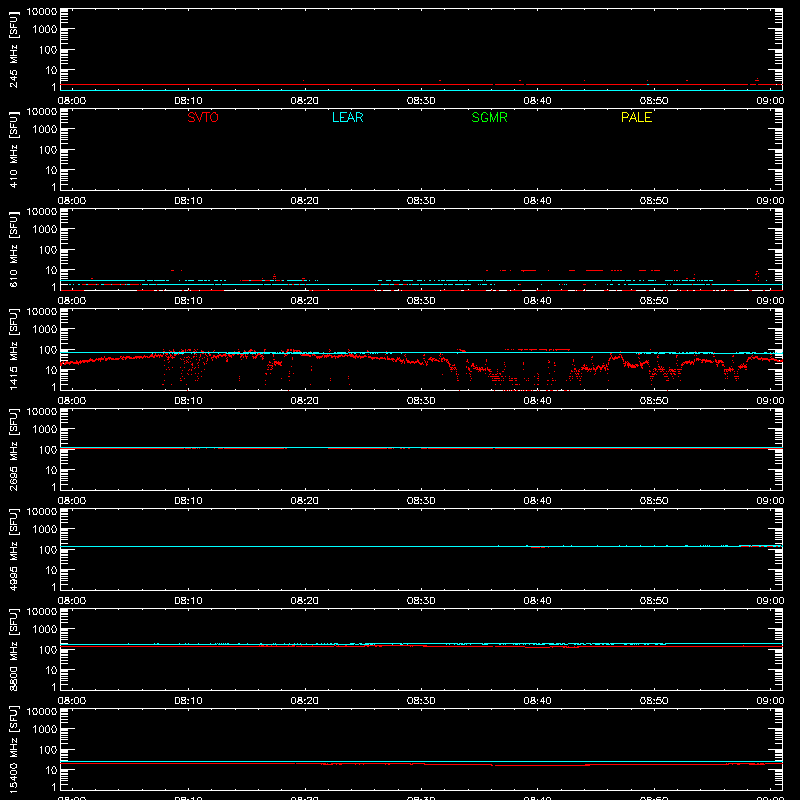The width and height of the screenshot is (800, 800).
Task: Click 09:00 below the 245 MHz panel
Action: [770, 101]
